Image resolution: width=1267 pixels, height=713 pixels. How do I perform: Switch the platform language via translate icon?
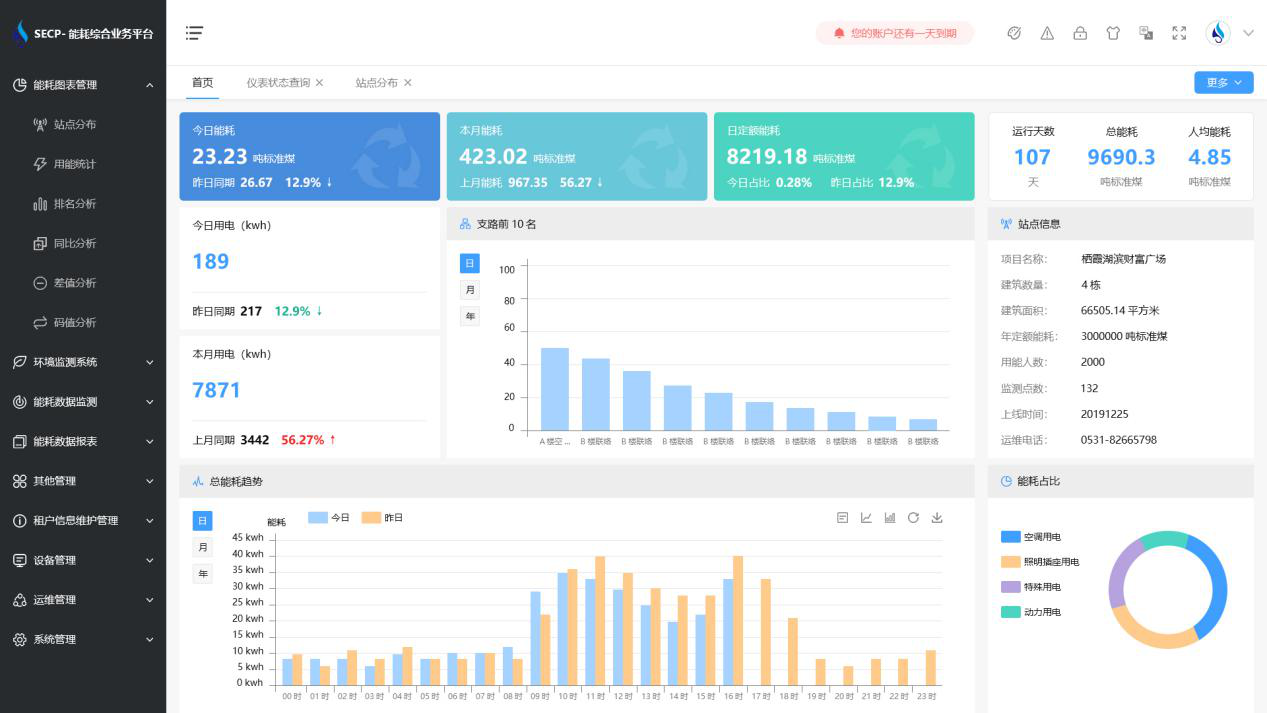pos(1146,33)
